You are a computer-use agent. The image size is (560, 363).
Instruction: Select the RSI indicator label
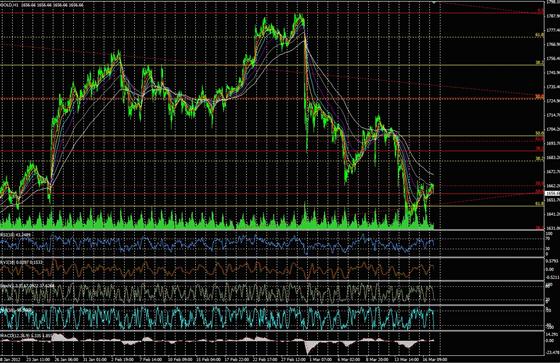(x=15, y=234)
